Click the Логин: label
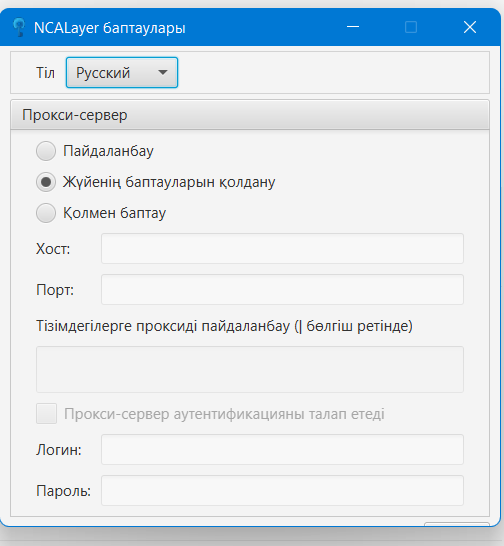This screenshot has width=504, height=546. click(x=59, y=450)
